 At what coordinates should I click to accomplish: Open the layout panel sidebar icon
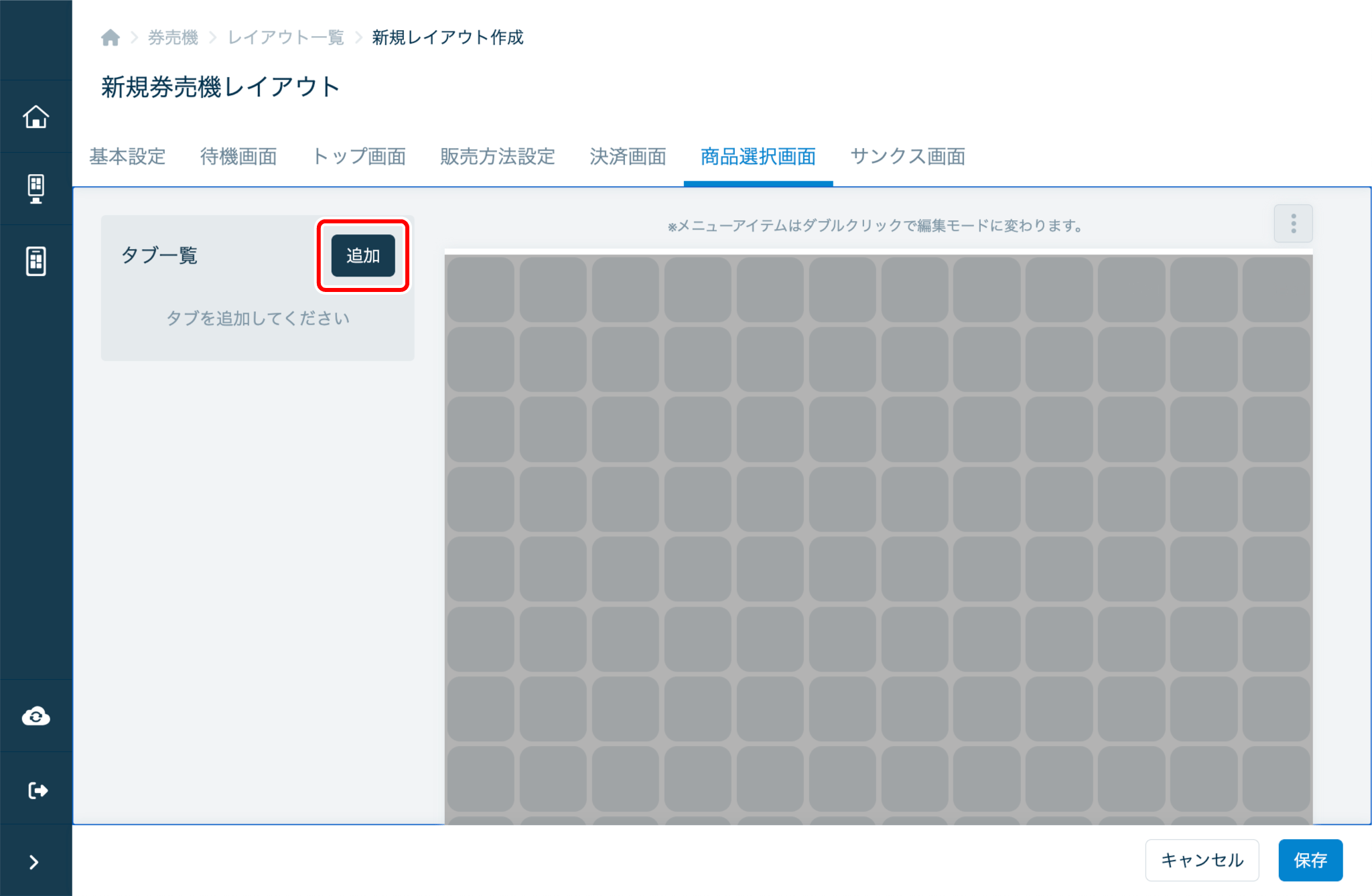36,260
